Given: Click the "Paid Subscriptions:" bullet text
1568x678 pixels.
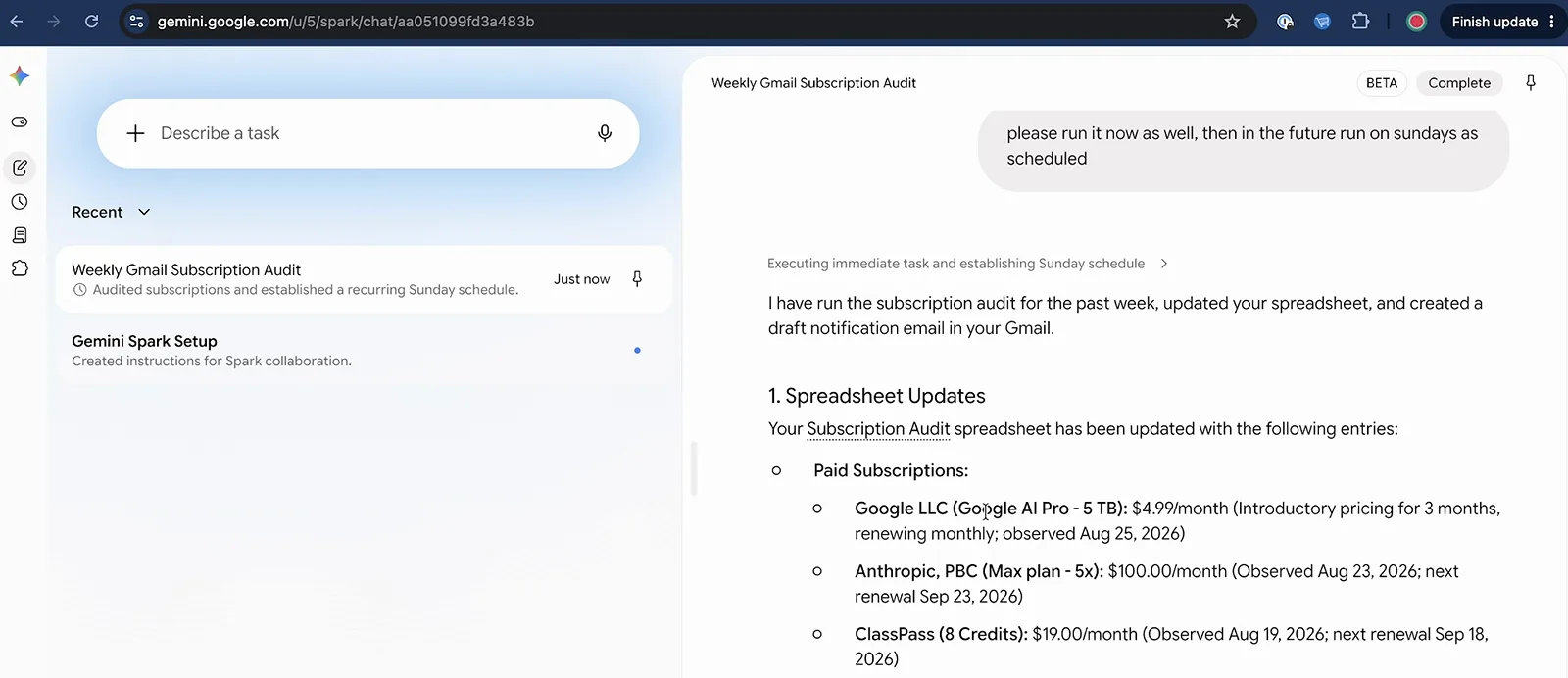Looking at the screenshot, I should (891, 471).
